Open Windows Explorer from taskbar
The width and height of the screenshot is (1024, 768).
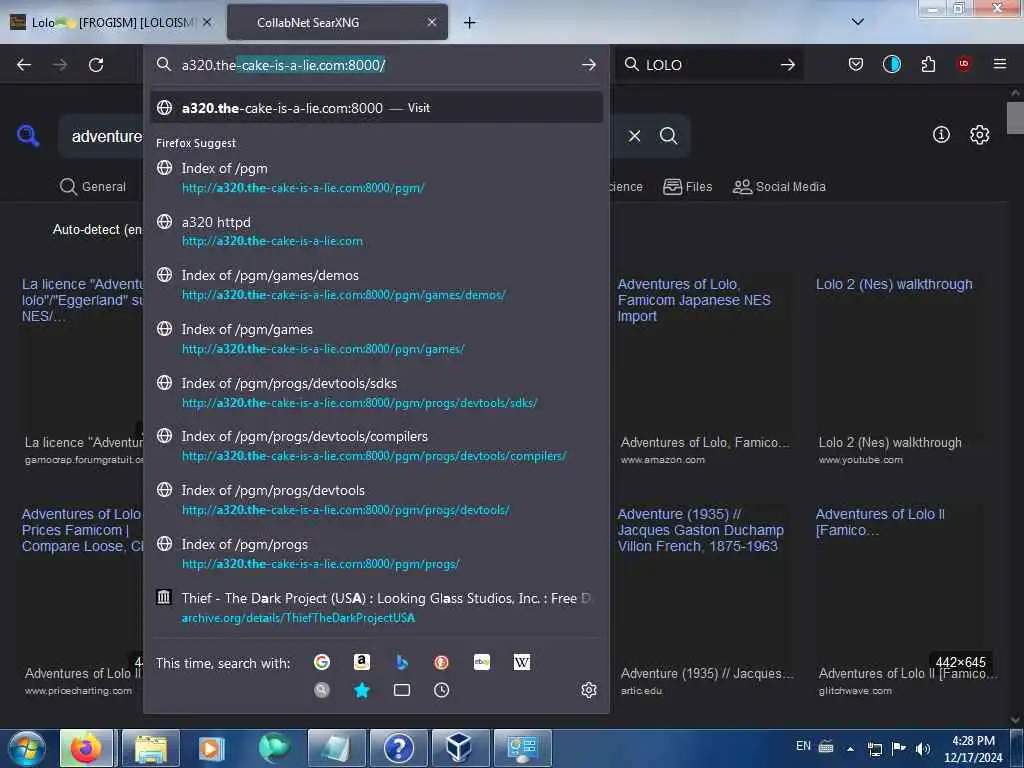coord(151,748)
